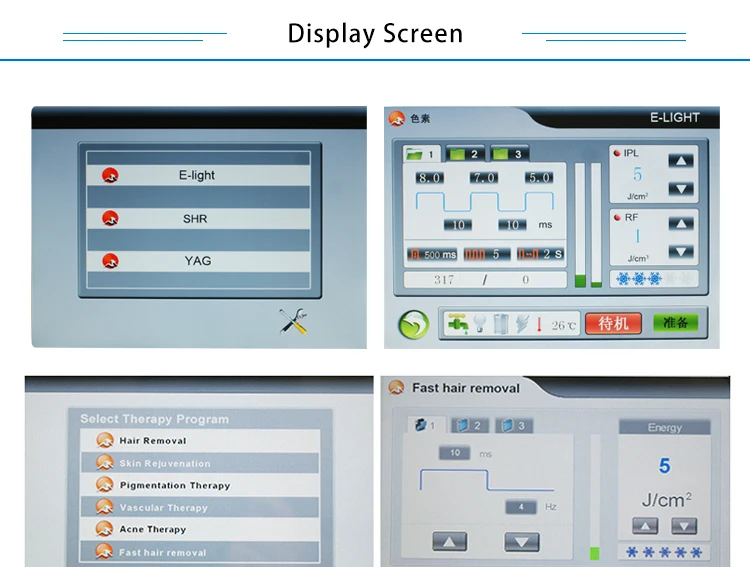Tap the water faucet status icon

click(x=460, y=324)
